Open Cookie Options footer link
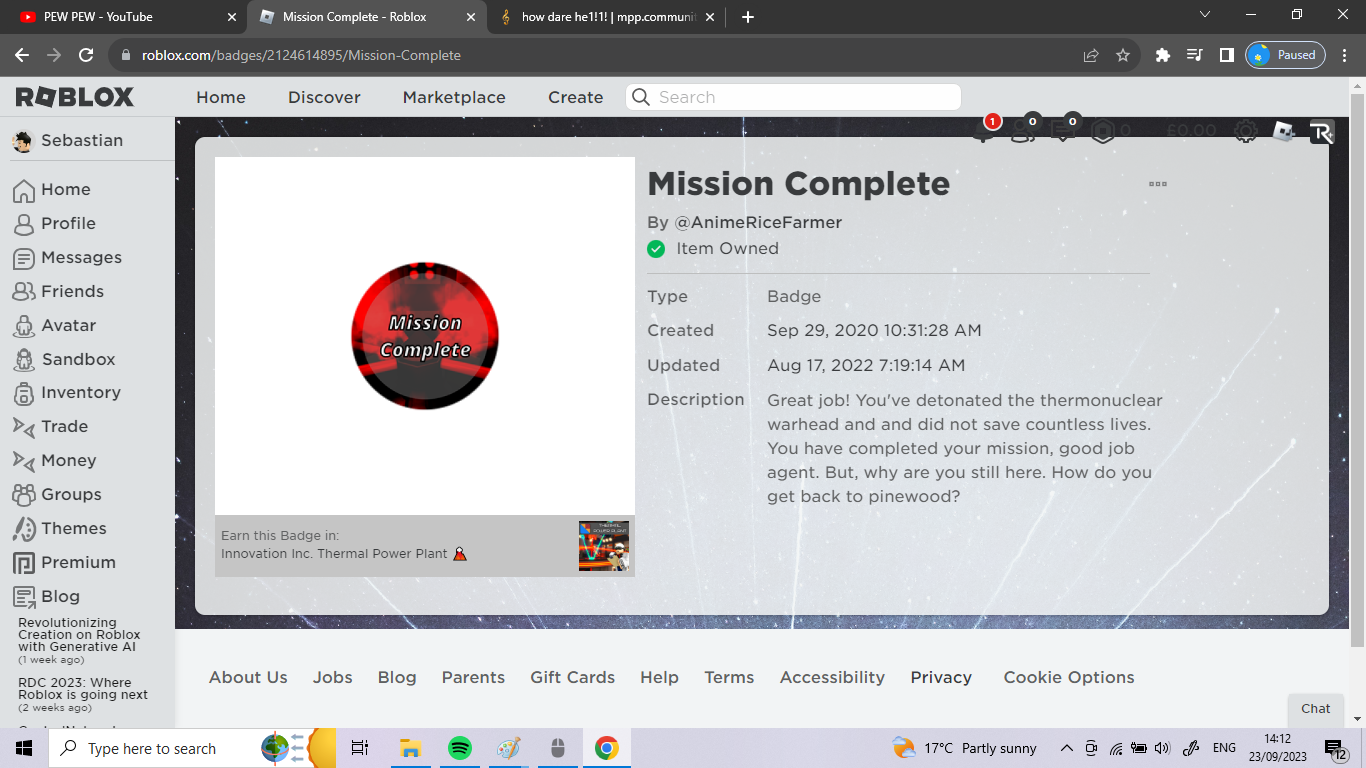 point(1069,677)
